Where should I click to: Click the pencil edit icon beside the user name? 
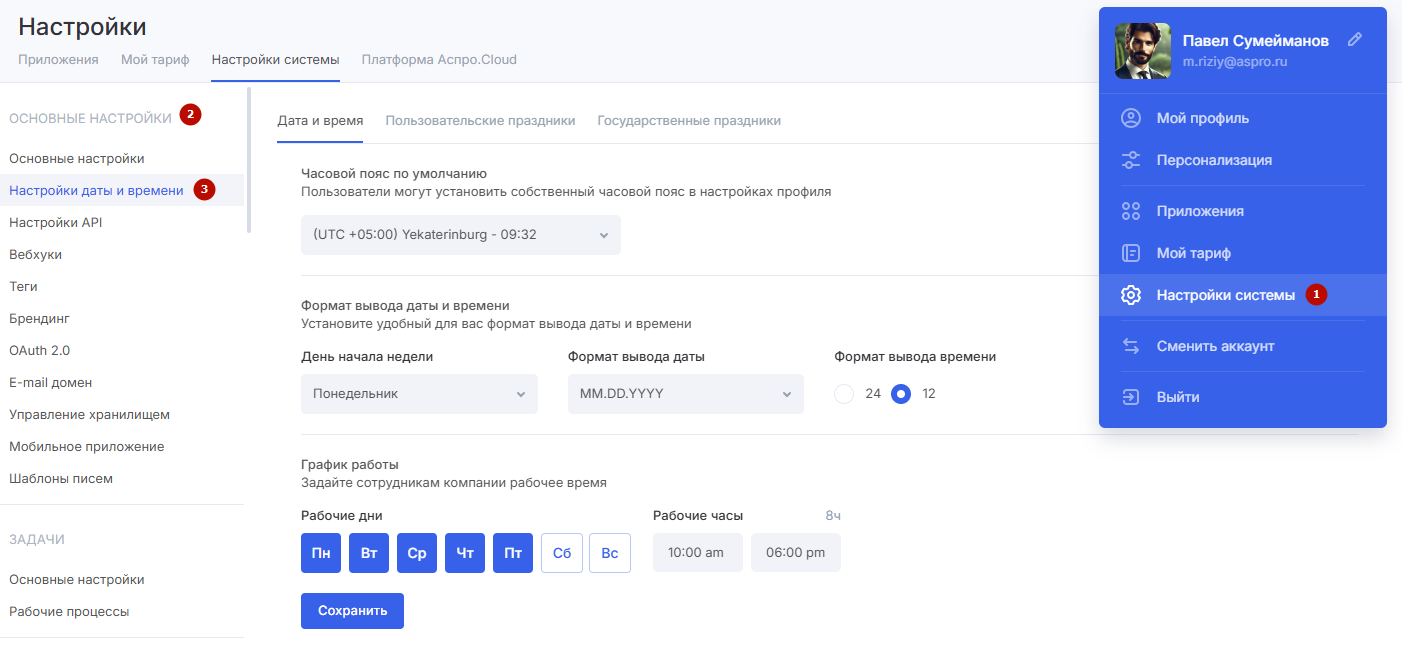(1355, 40)
